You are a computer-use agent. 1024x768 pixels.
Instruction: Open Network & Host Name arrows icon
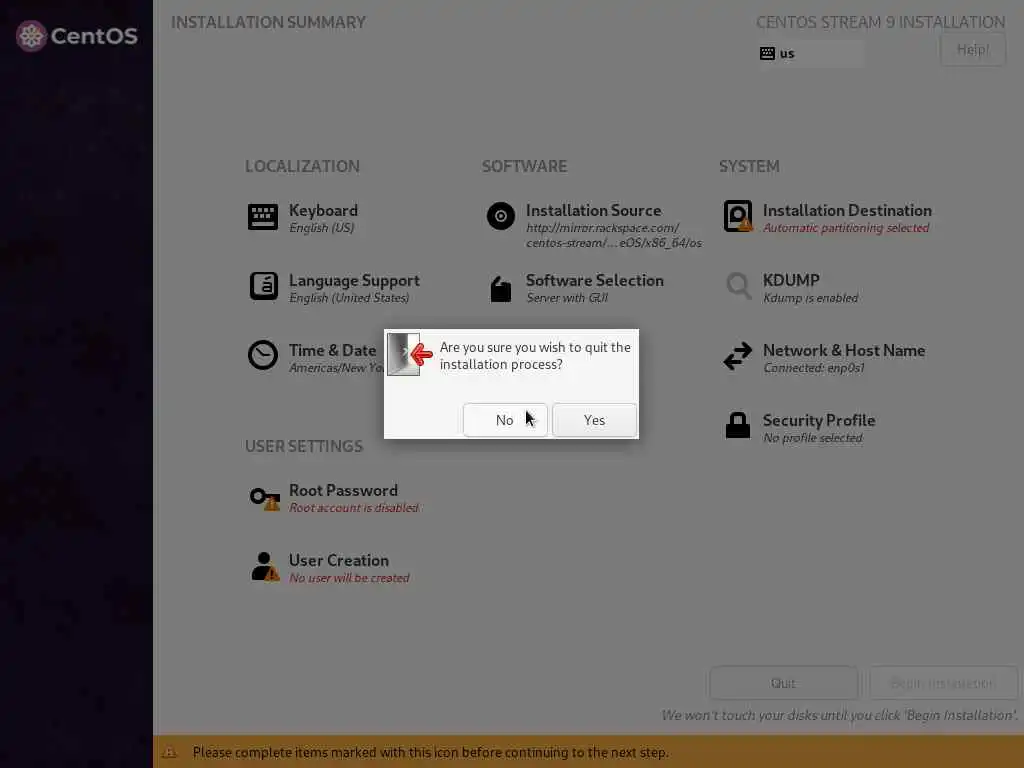point(738,357)
